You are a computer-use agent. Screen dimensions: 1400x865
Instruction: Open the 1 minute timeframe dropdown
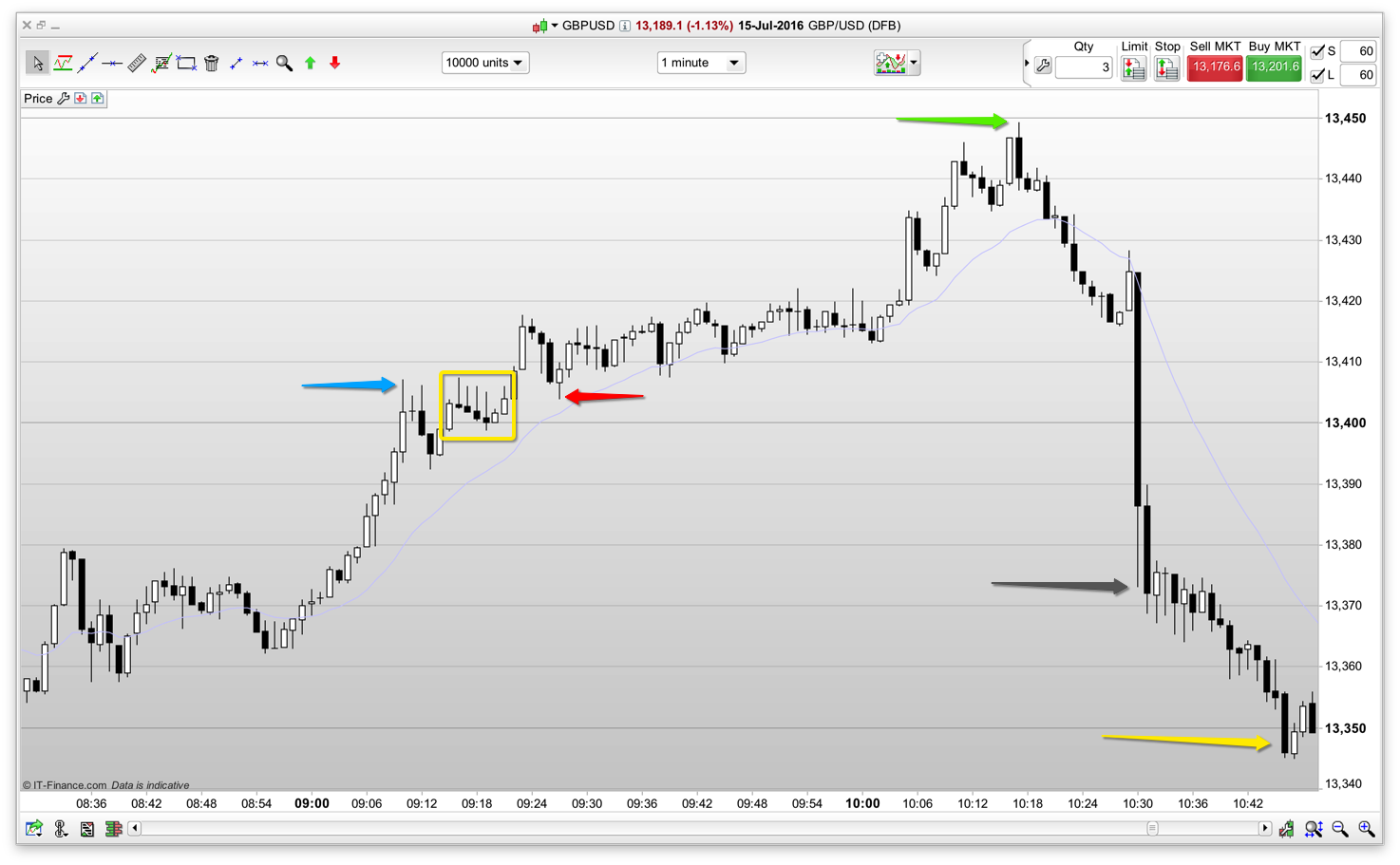tap(701, 63)
